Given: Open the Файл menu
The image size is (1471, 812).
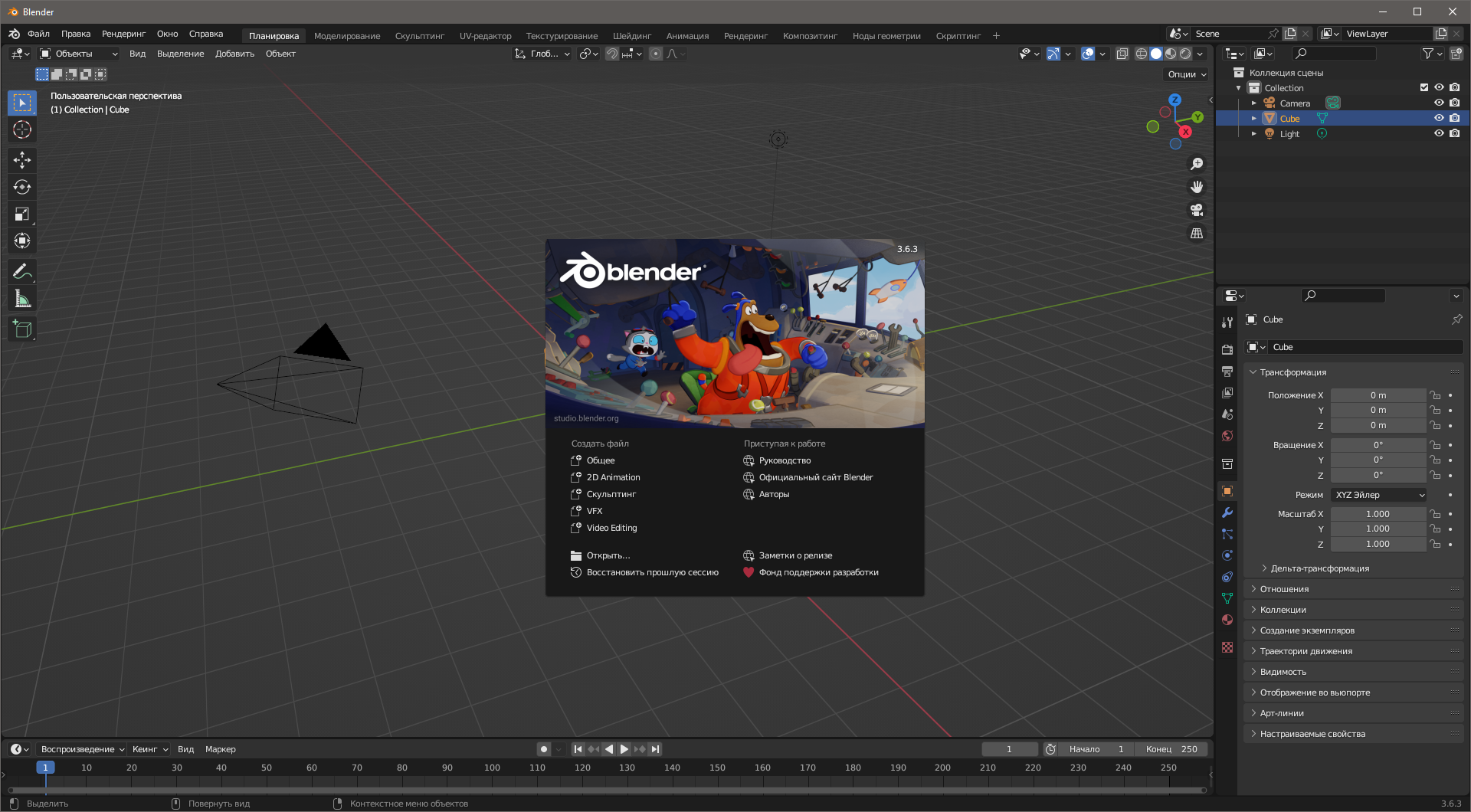Looking at the screenshot, I should point(38,34).
